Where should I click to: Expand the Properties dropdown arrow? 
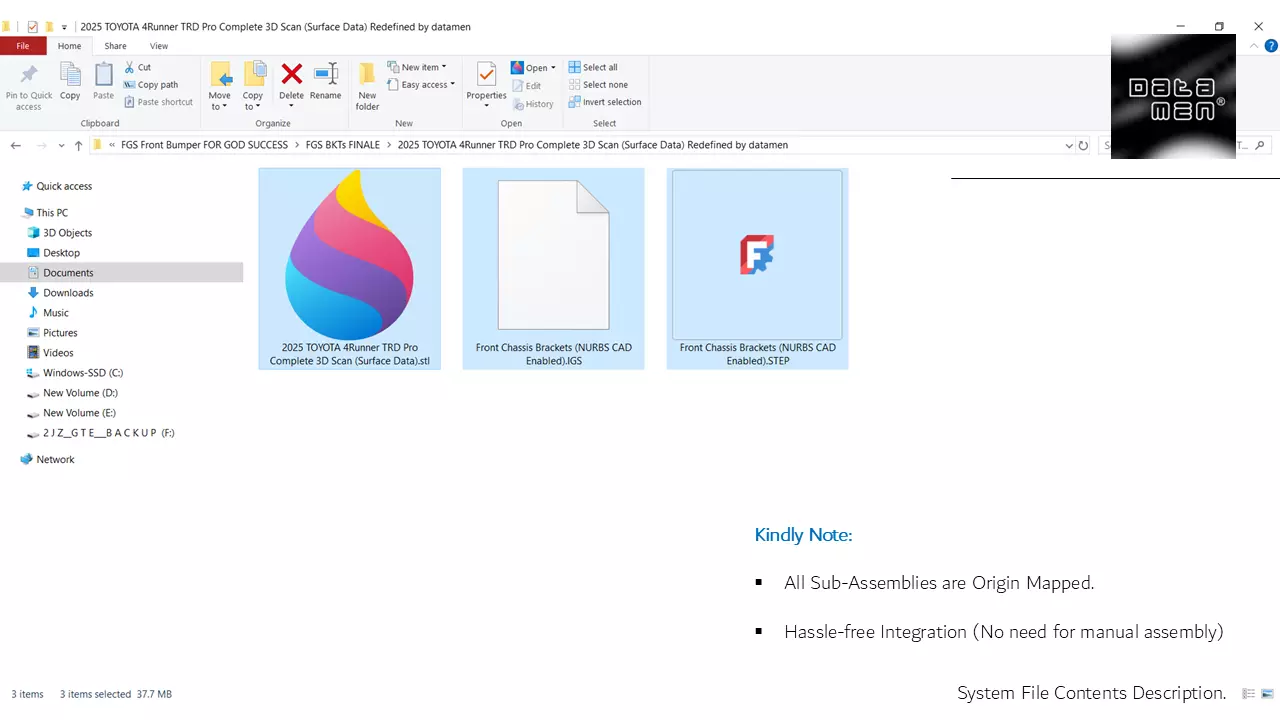click(487, 106)
